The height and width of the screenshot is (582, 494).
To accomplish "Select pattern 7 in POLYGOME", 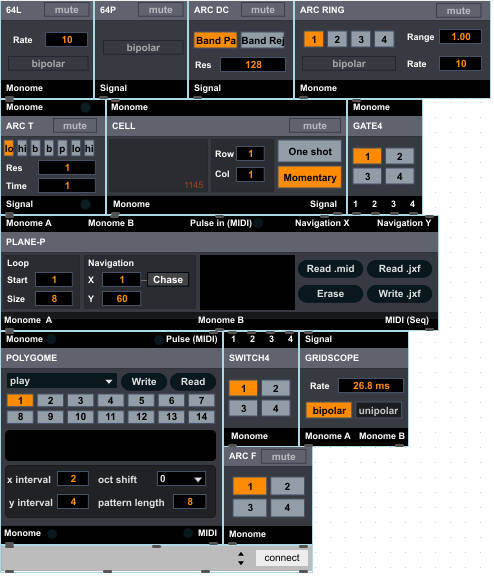I will click(202, 400).
